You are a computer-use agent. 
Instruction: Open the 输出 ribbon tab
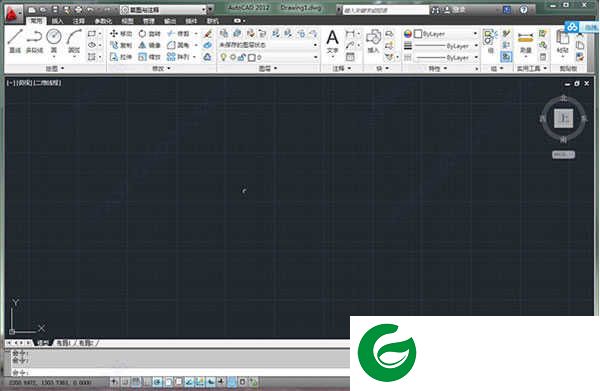[x=170, y=21]
